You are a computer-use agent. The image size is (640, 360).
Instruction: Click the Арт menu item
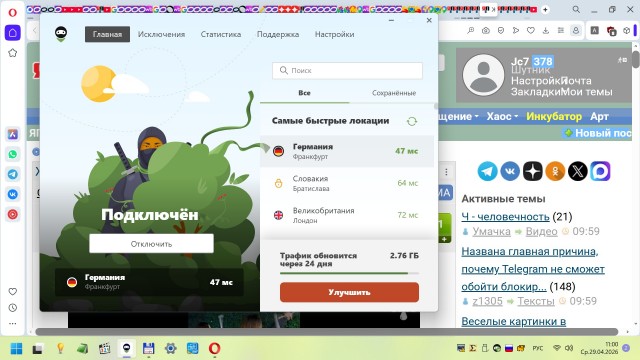(599, 117)
